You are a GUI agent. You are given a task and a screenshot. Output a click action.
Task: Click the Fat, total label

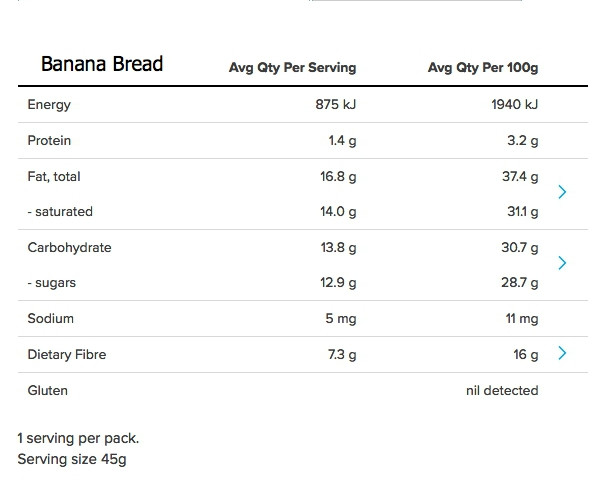pos(54,177)
